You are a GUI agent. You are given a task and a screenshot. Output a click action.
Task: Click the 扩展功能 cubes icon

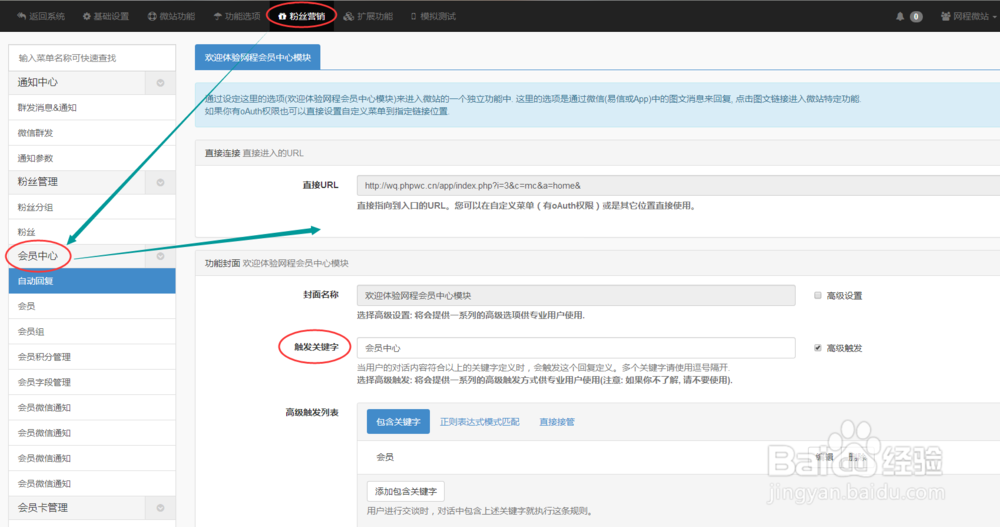pyautogui.click(x=348, y=16)
